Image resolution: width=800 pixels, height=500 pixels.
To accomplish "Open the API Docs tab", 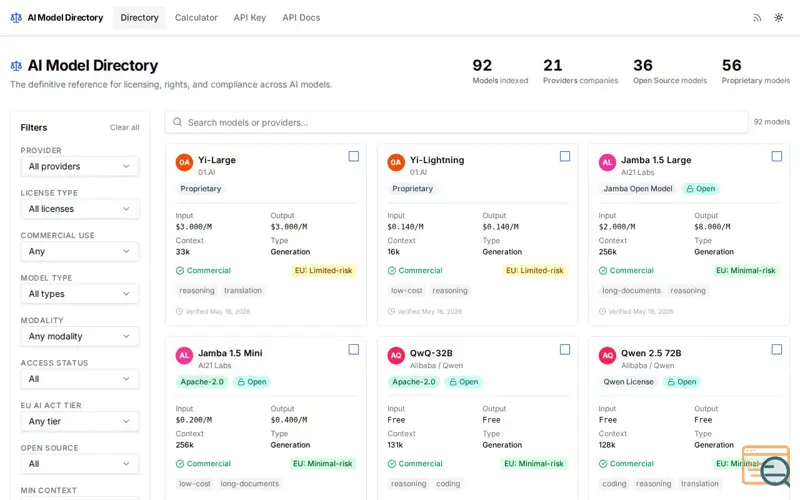I will 301,18.
